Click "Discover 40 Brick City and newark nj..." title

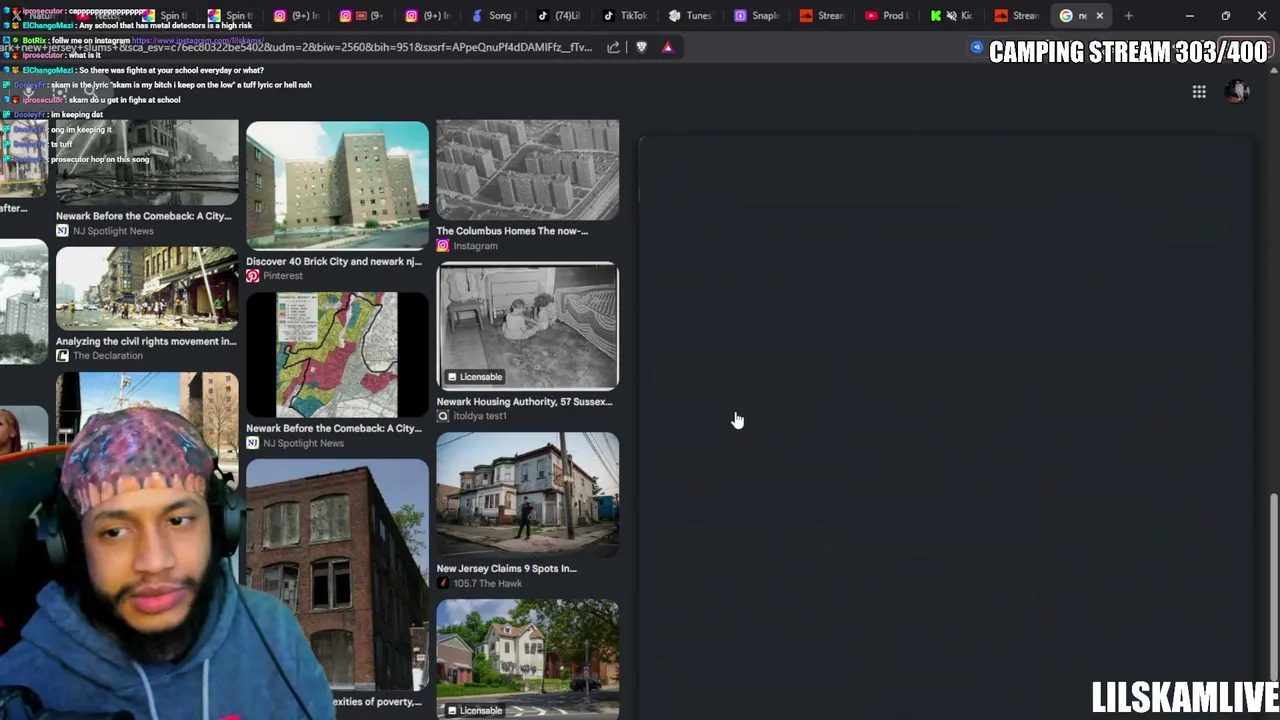[334, 261]
